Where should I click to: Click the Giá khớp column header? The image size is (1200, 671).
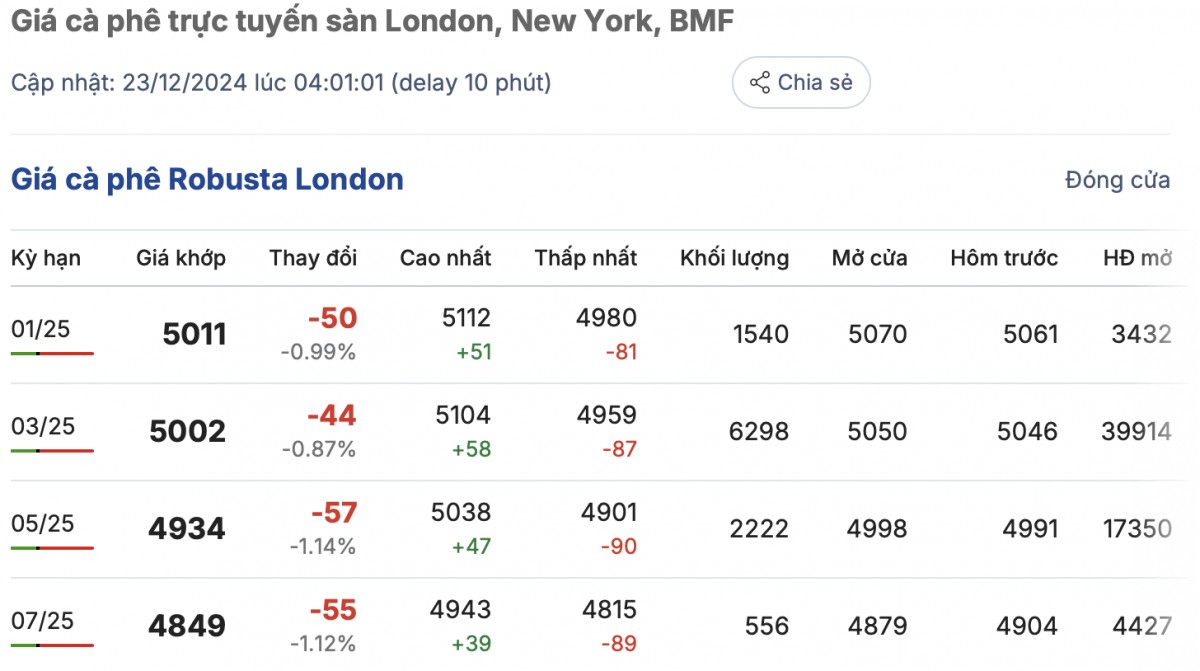point(181,258)
